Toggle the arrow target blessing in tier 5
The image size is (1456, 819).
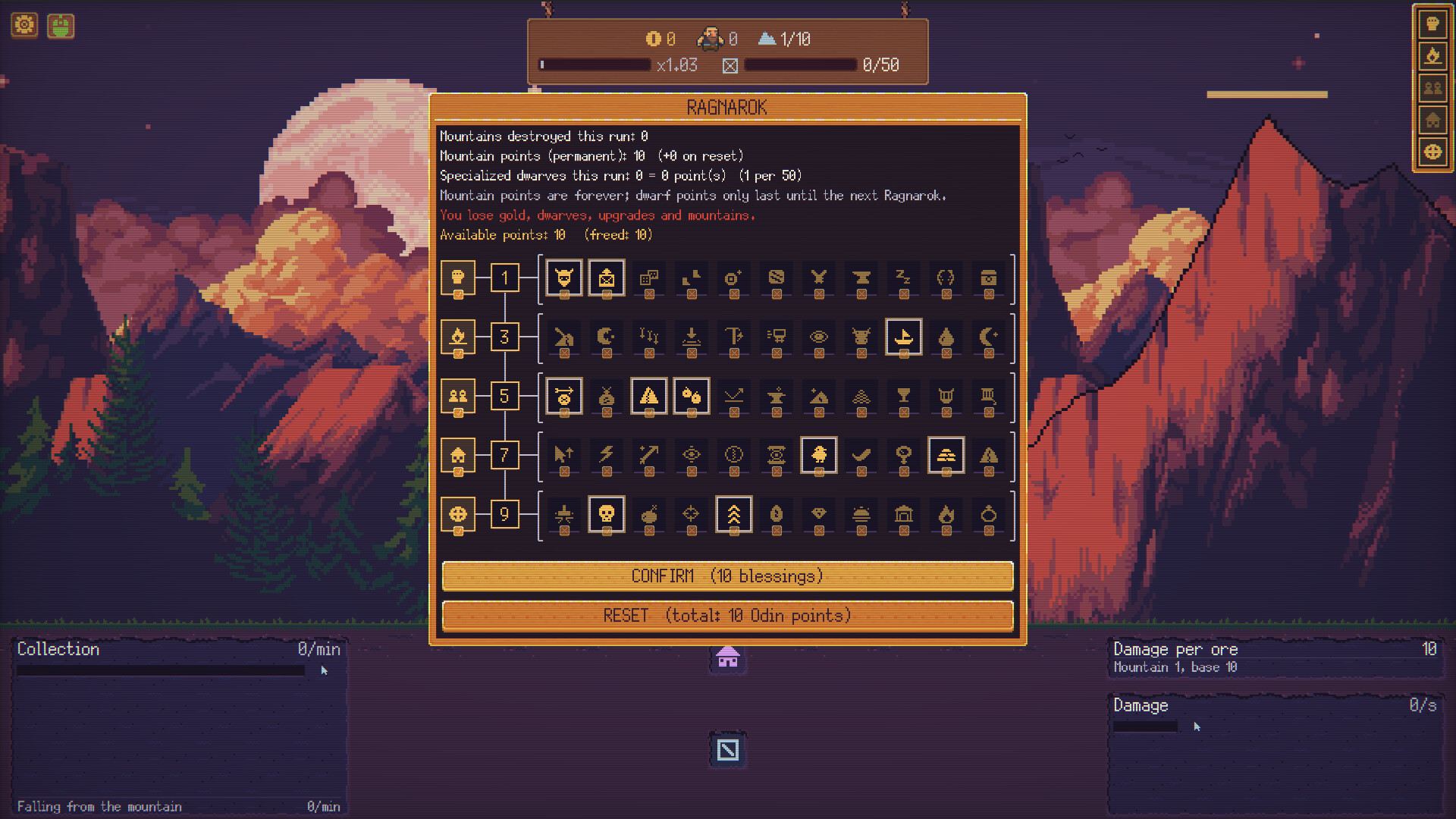(564, 396)
